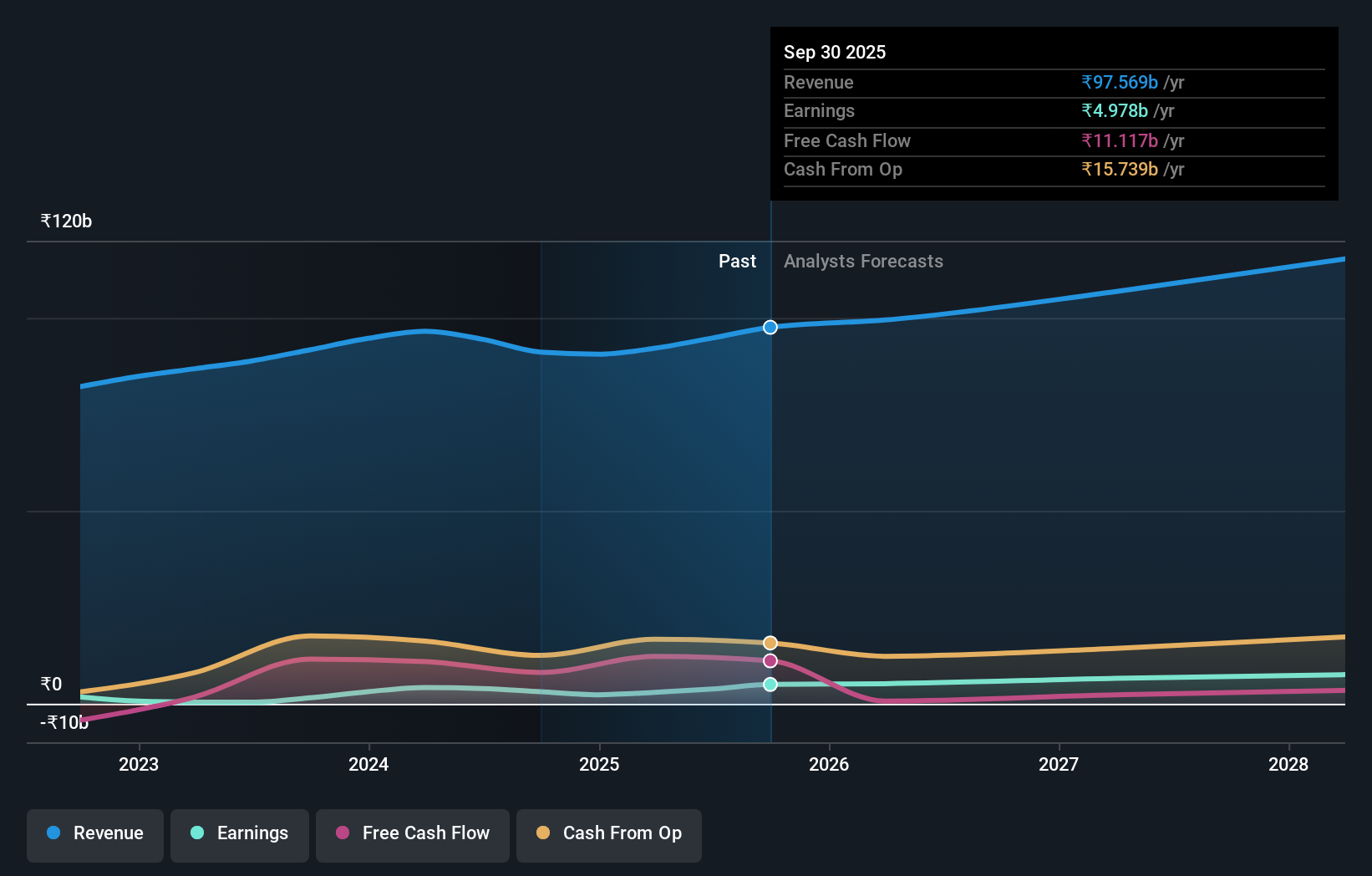Click the Free Cash Flow point marker

tap(770, 661)
